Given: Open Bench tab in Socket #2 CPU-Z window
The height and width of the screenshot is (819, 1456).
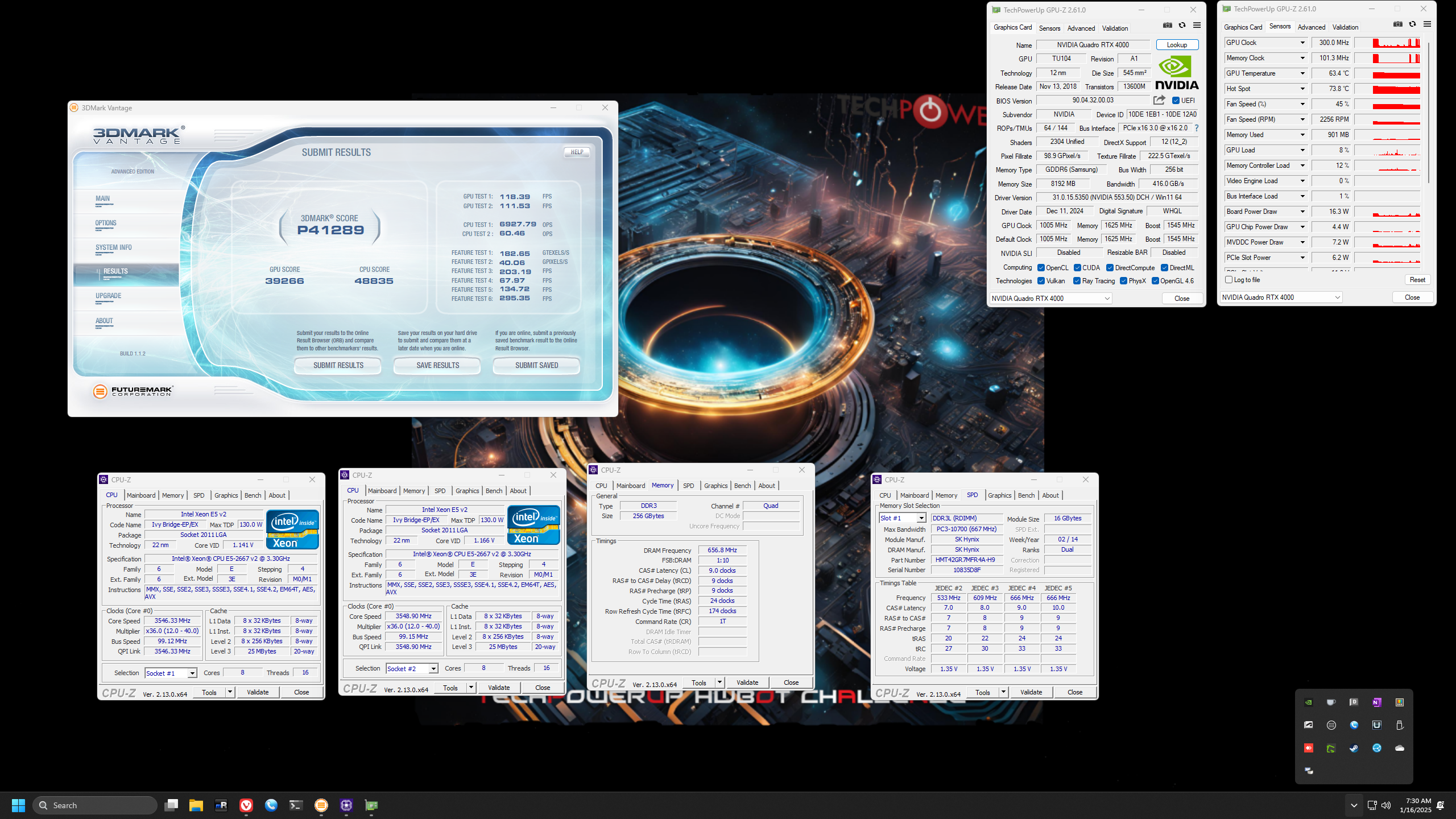Looking at the screenshot, I should coord(494,491).
